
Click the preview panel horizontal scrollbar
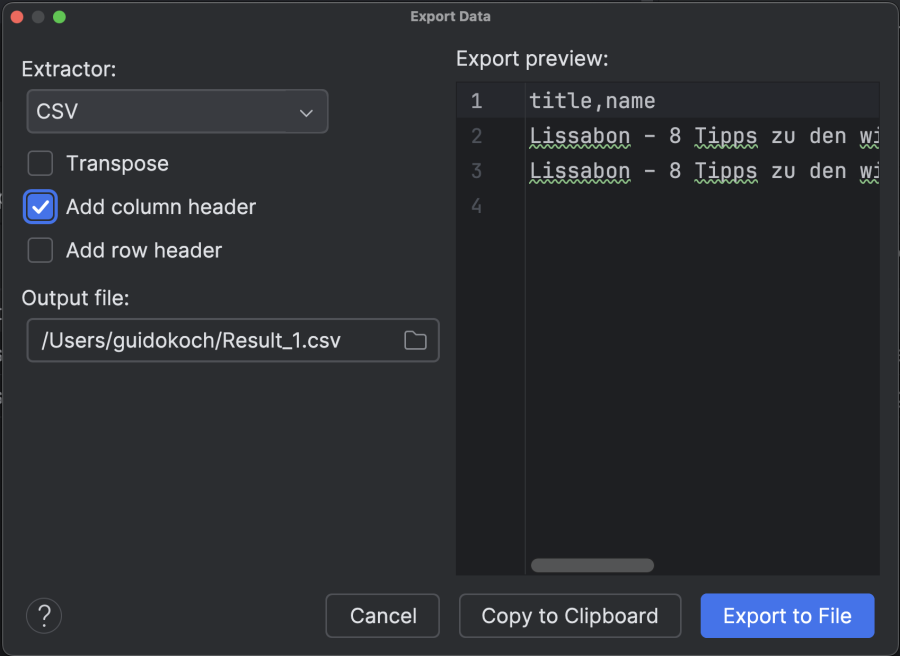[x=592, y=565]
